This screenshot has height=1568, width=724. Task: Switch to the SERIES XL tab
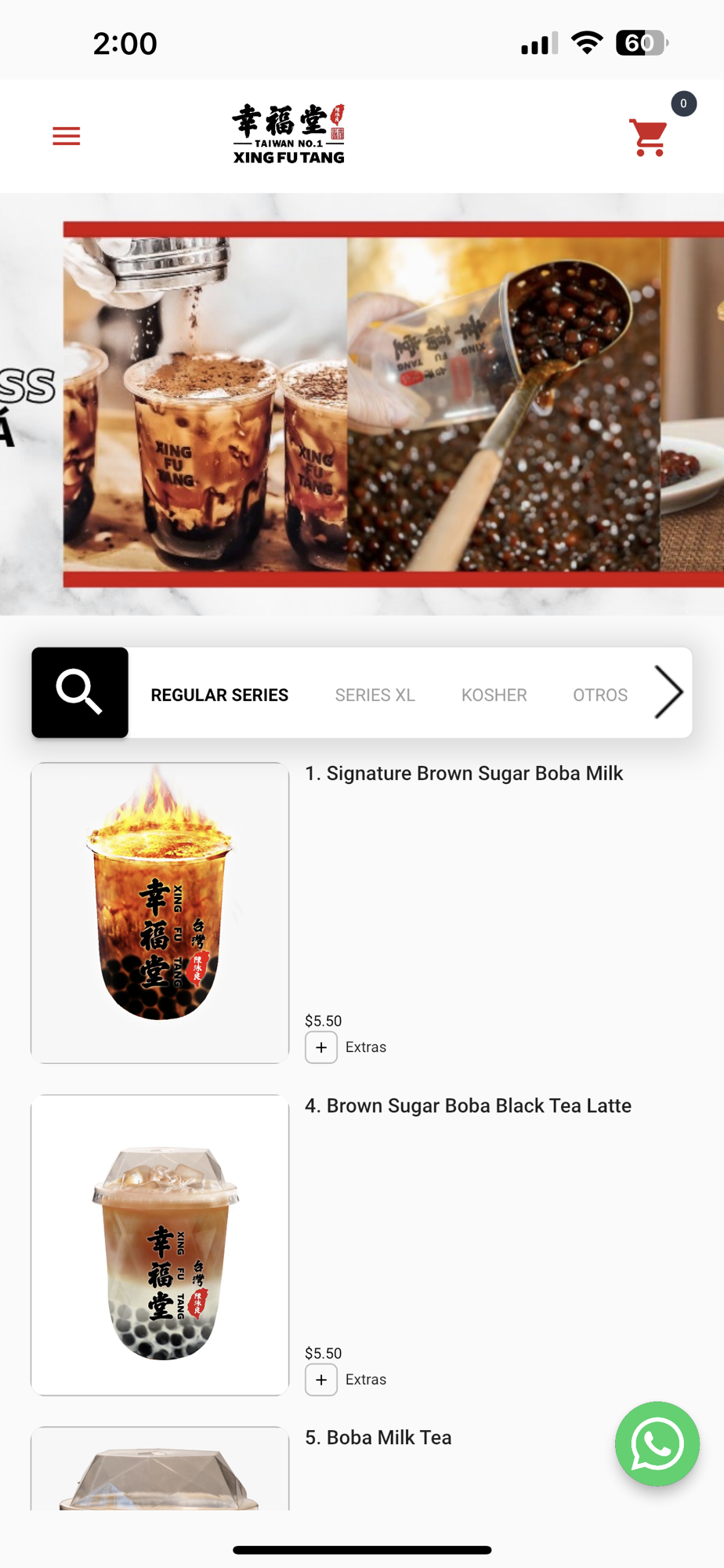tap(375, 695)
